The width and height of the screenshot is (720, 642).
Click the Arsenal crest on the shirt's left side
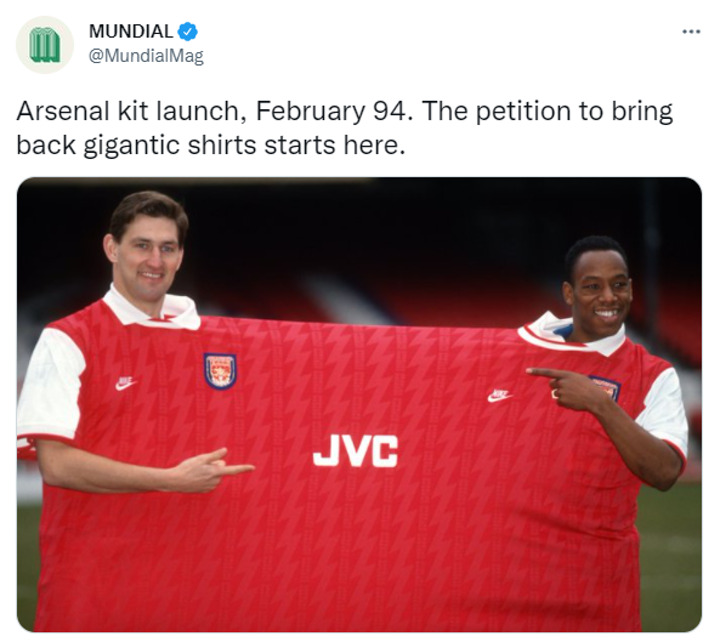[x=219, y=370]
